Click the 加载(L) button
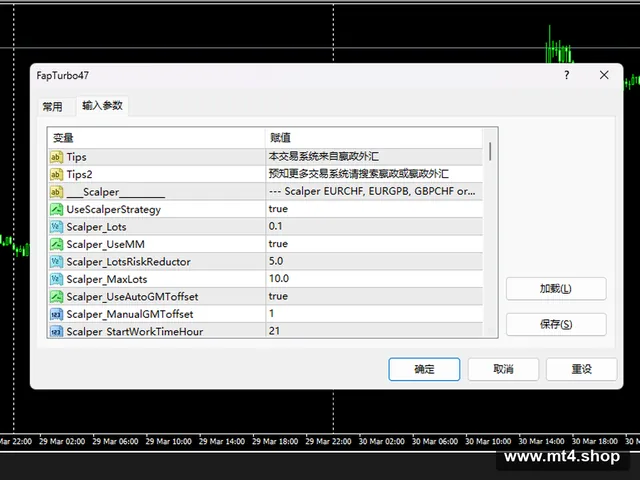The width and height of the screenshot is (640, 480). [x=556, y=289]
